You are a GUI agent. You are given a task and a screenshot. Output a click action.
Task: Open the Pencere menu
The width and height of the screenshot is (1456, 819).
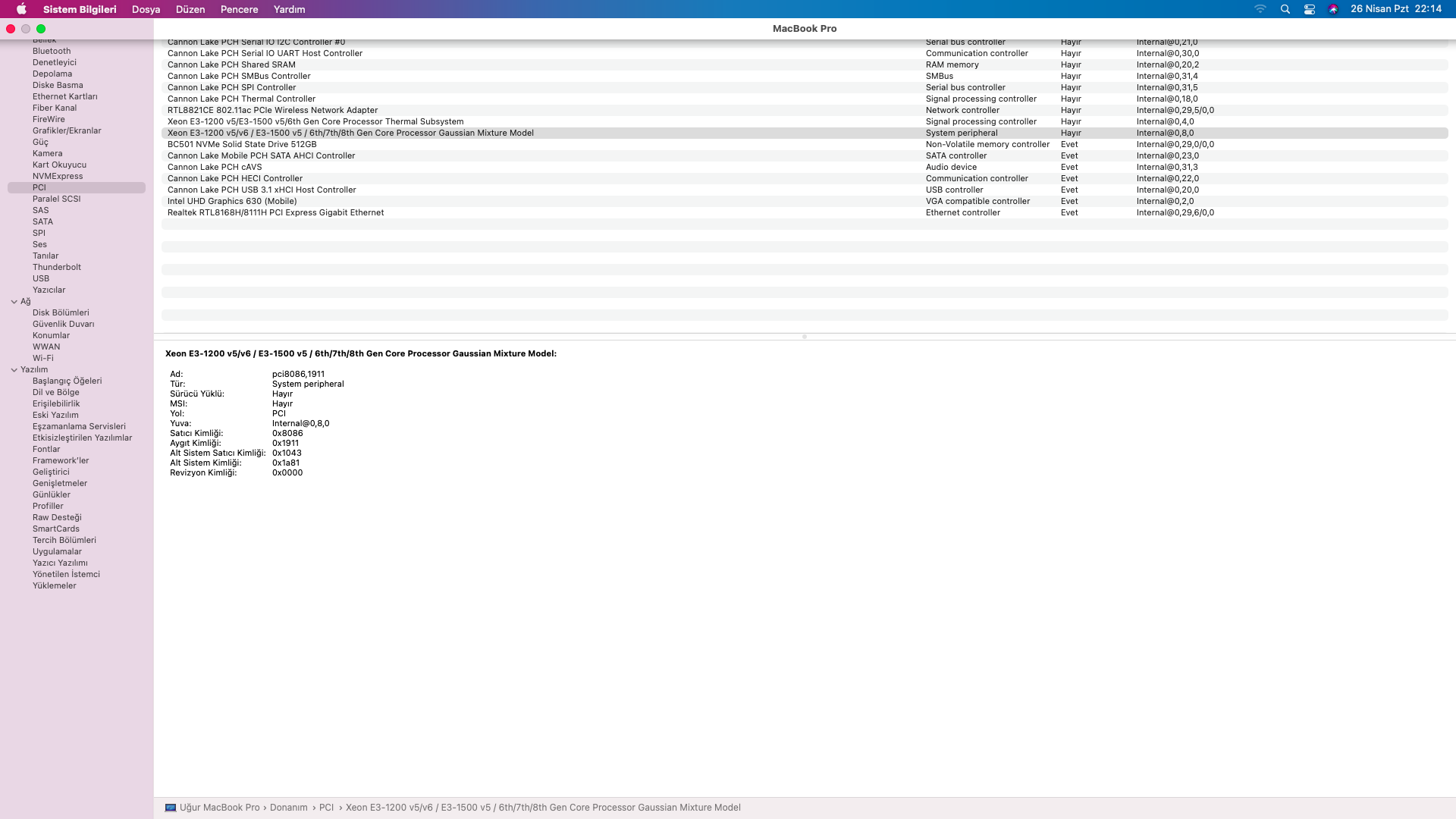tap(239, 9)
